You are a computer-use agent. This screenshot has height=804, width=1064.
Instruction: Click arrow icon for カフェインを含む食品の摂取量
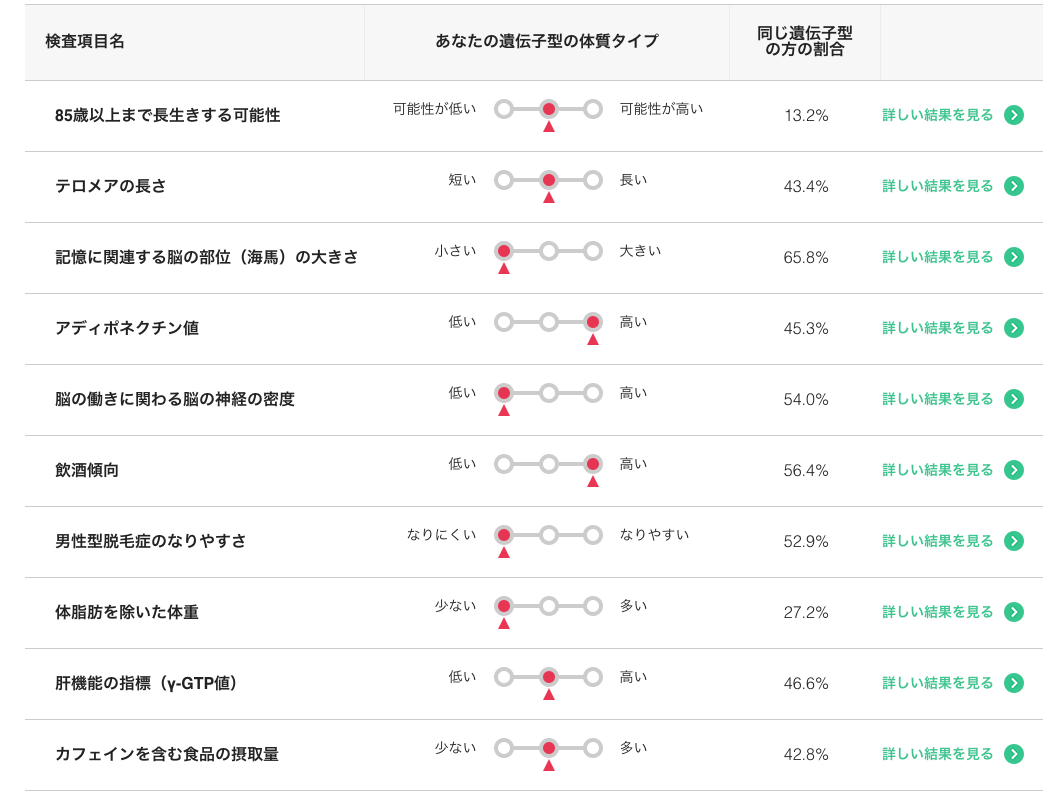point(1013,754)
